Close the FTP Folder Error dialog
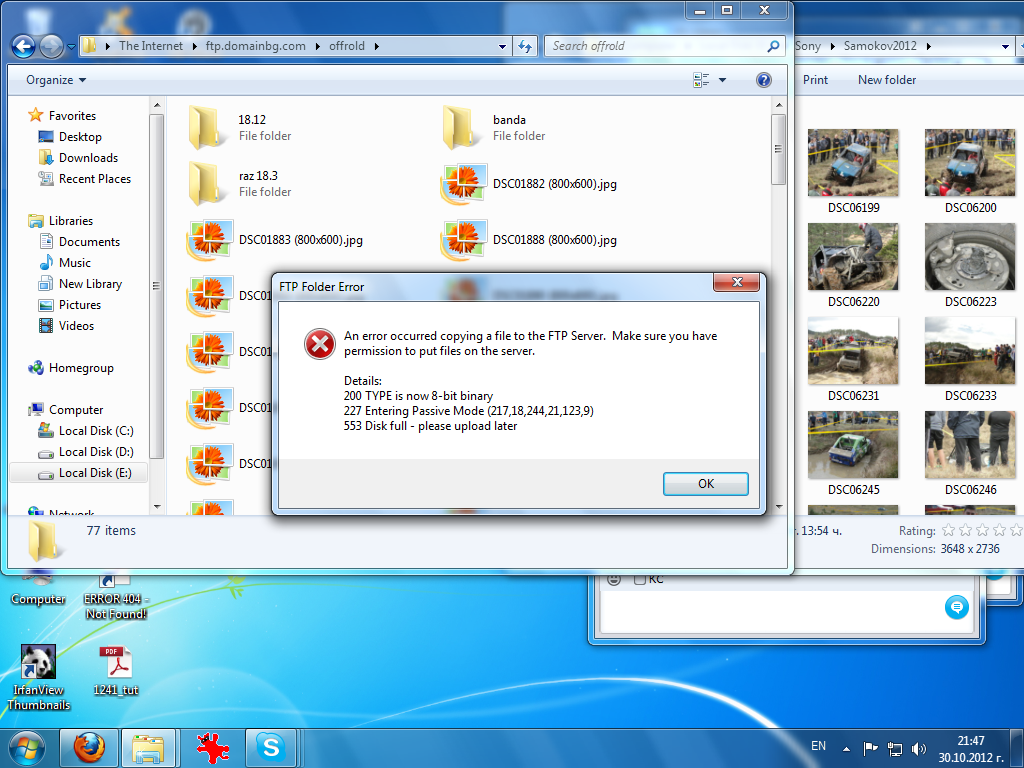The height and width of the screenshot is (768, 1024). pos(737,282)
